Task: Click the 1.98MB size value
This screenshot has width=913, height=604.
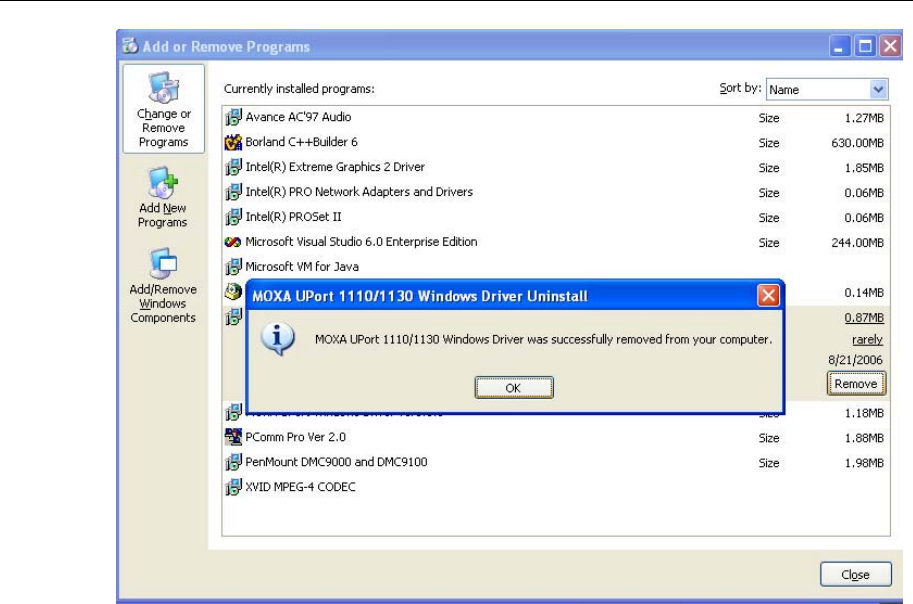Action: pyautogui.click(x=864, y=463)
